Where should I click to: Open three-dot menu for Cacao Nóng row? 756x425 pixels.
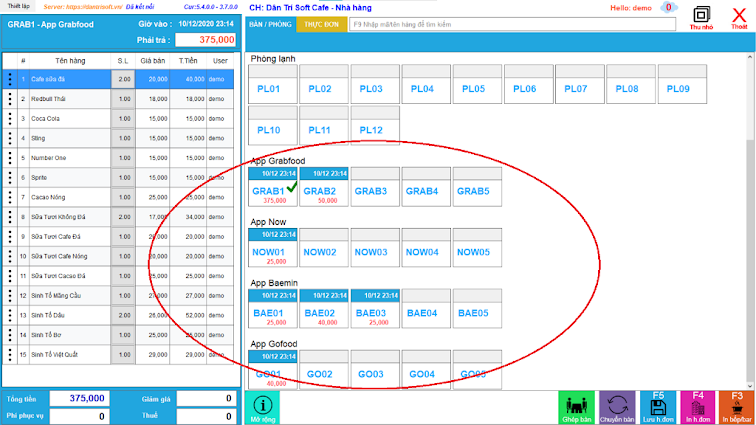10,197
